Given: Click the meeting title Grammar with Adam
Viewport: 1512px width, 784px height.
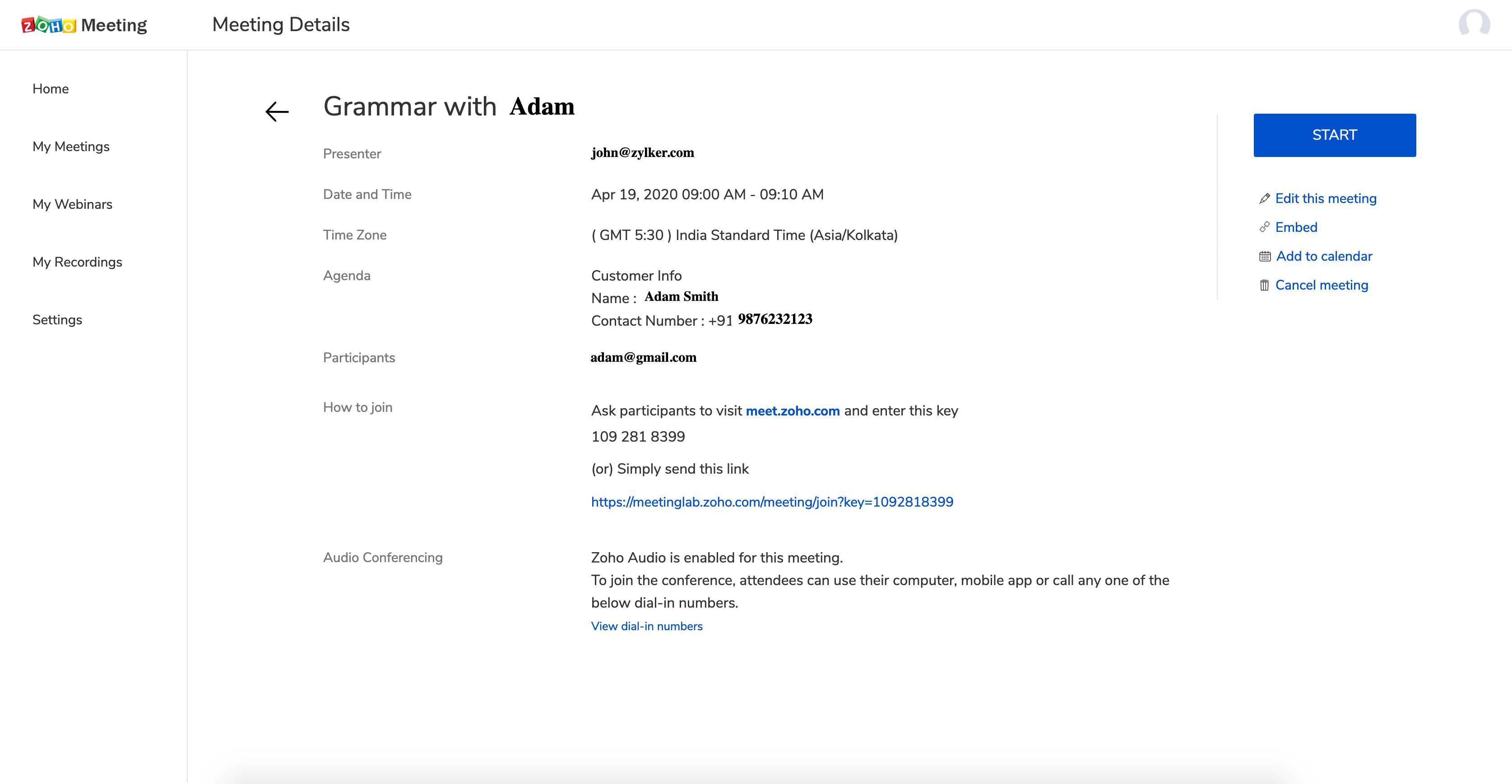Looking at the screenshot, I should (449, 107).
